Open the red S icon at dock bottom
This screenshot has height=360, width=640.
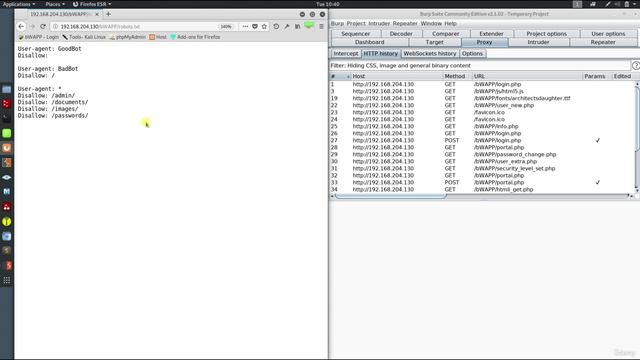(x=7, y=265)
